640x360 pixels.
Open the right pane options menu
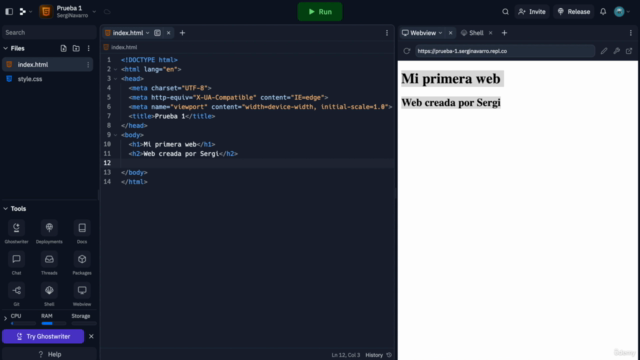pyautogui.click(x=631, y=33)
